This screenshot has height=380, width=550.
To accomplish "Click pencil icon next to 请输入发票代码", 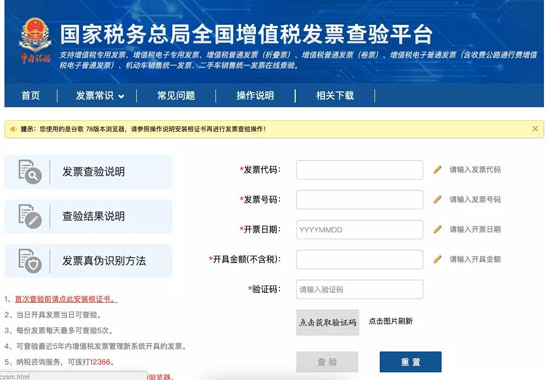I will pos(437,170).
